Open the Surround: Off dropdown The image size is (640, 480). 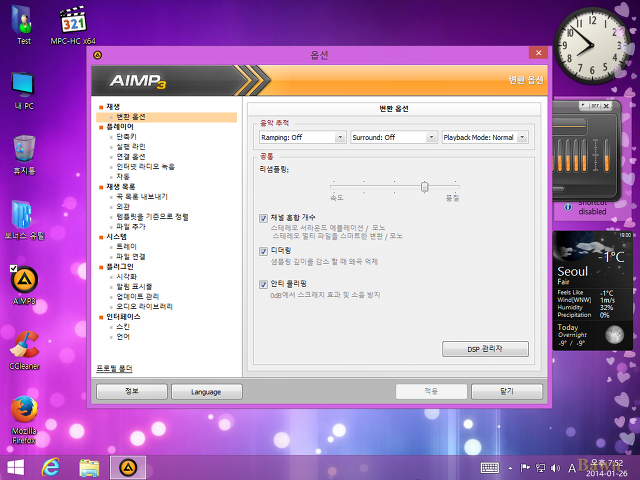pyautogui.click(x=394, y=137)
